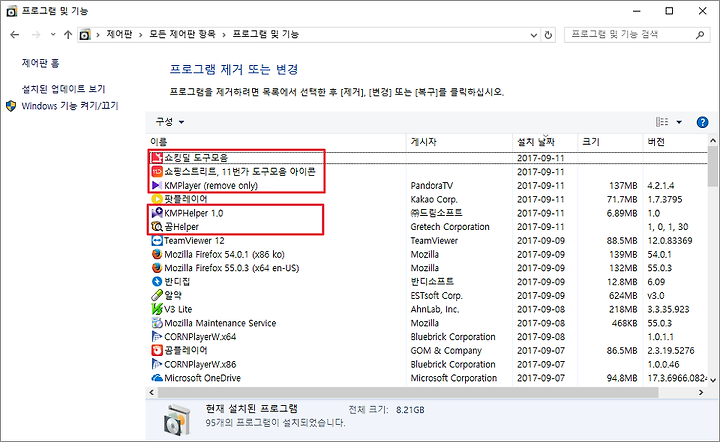Go up one folder level arrow
This screenshot has width=720, height=442.
point(68,34)
